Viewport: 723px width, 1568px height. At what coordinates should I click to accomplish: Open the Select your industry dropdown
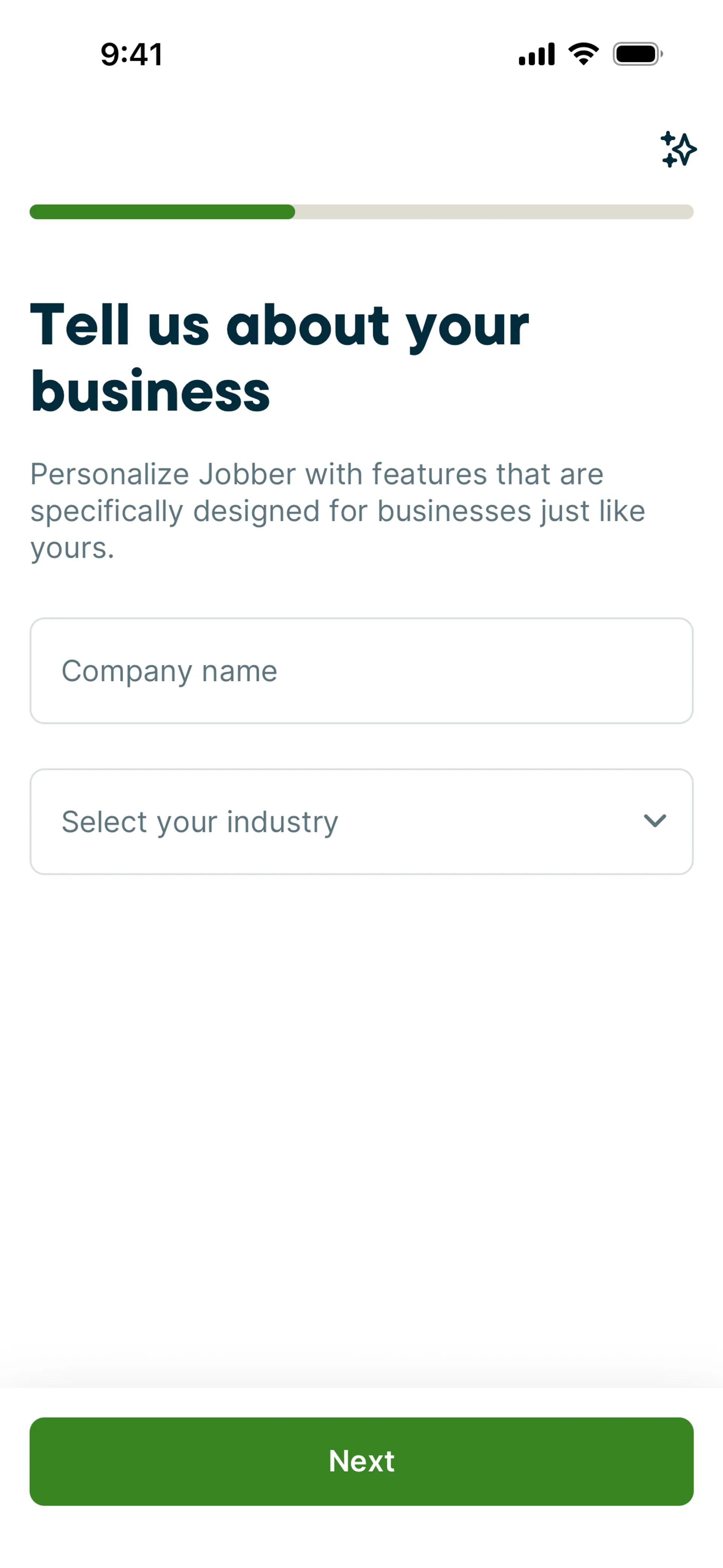(x=361, y=822)
